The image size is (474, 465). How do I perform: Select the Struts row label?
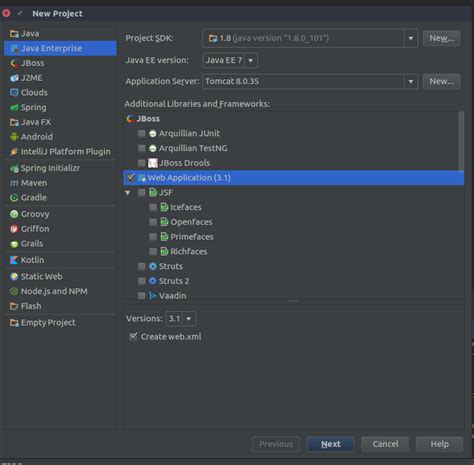pos(171,266)
